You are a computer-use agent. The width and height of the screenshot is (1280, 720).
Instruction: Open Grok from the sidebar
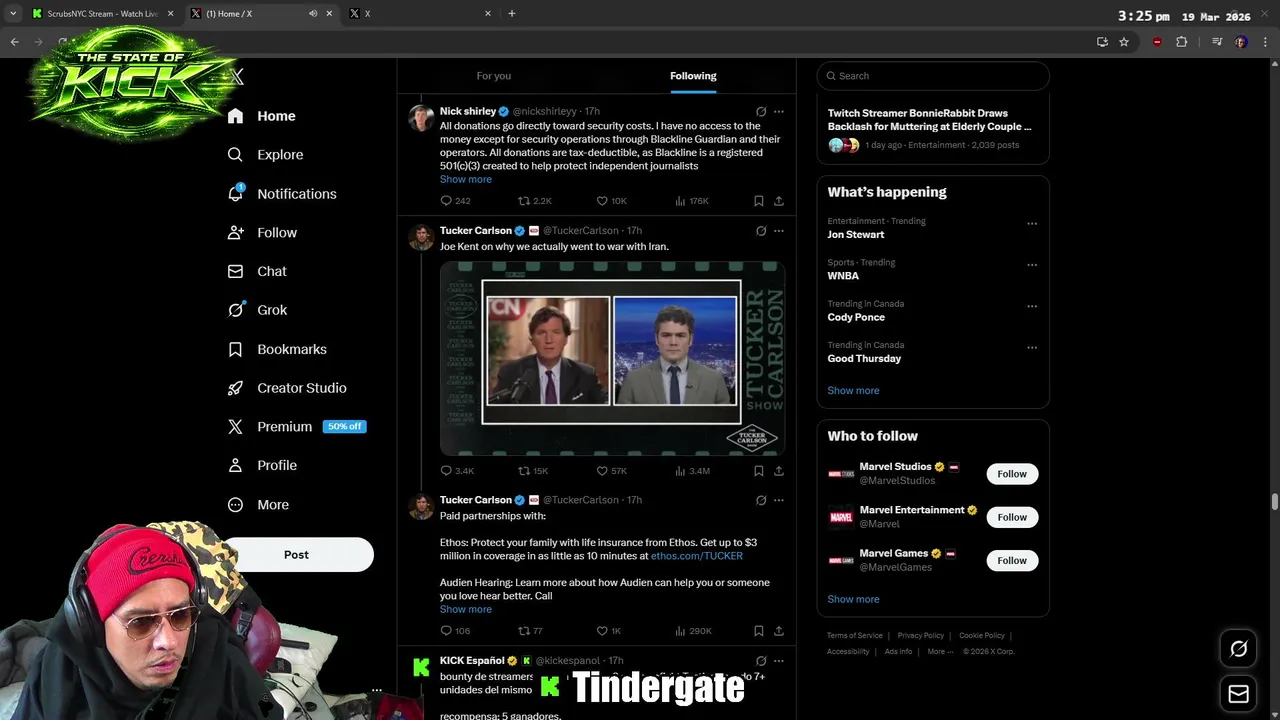click(257, 310)
